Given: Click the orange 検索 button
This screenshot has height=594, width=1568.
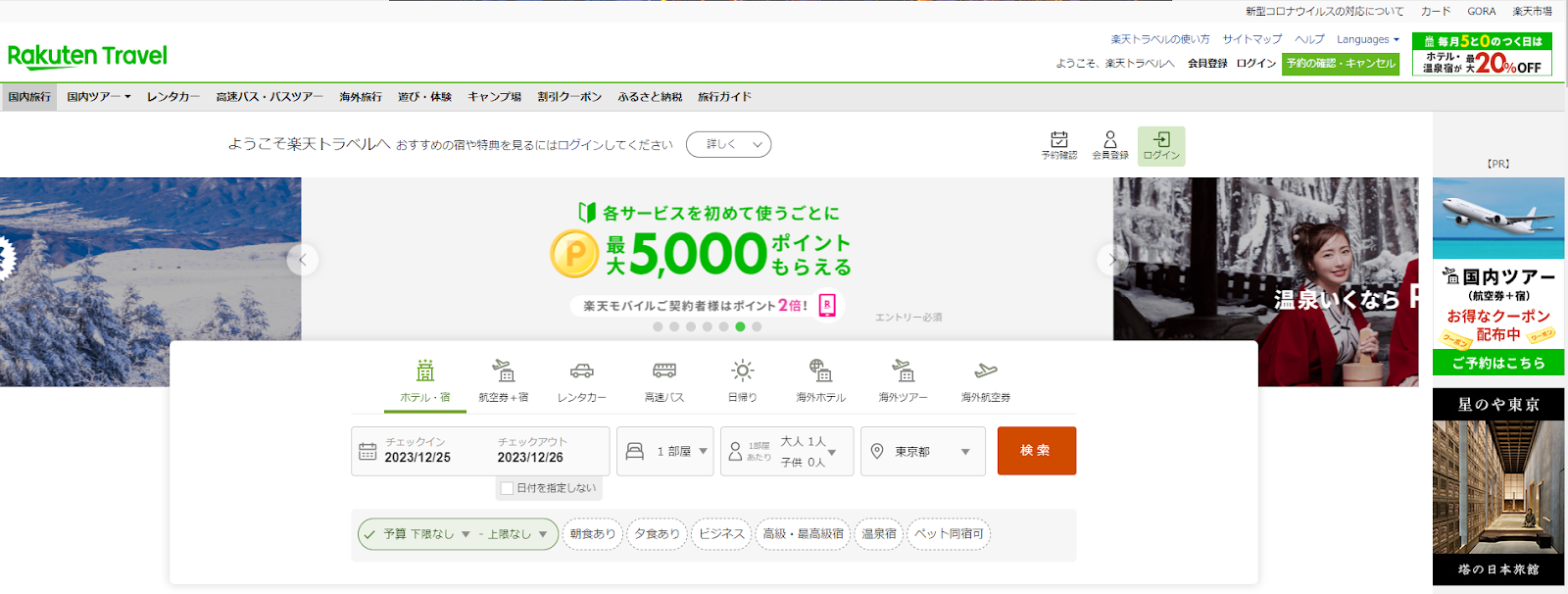Looking at the screenshot, I should pos(1037,451).
